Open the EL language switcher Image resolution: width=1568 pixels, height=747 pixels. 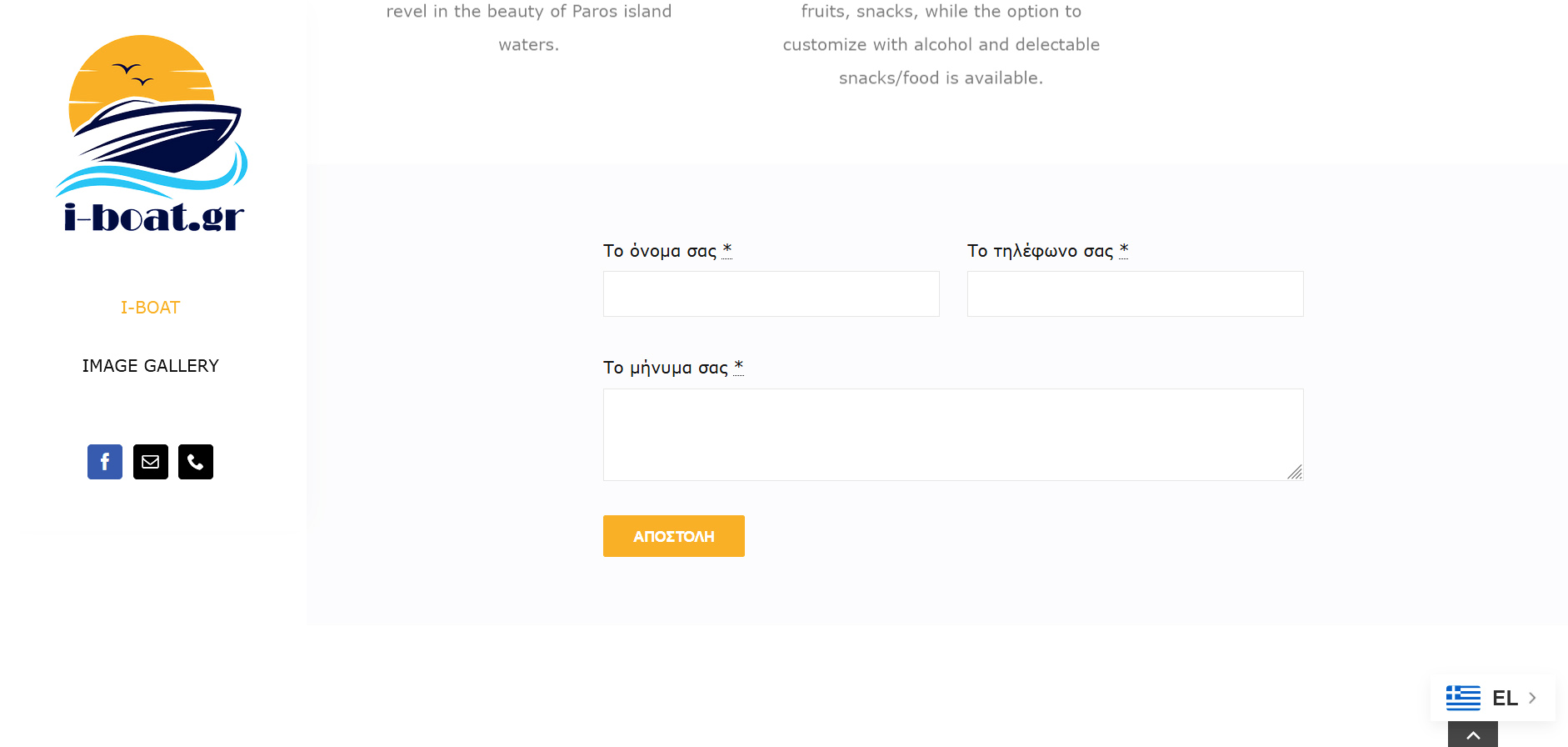click(x=1493, y=698)
